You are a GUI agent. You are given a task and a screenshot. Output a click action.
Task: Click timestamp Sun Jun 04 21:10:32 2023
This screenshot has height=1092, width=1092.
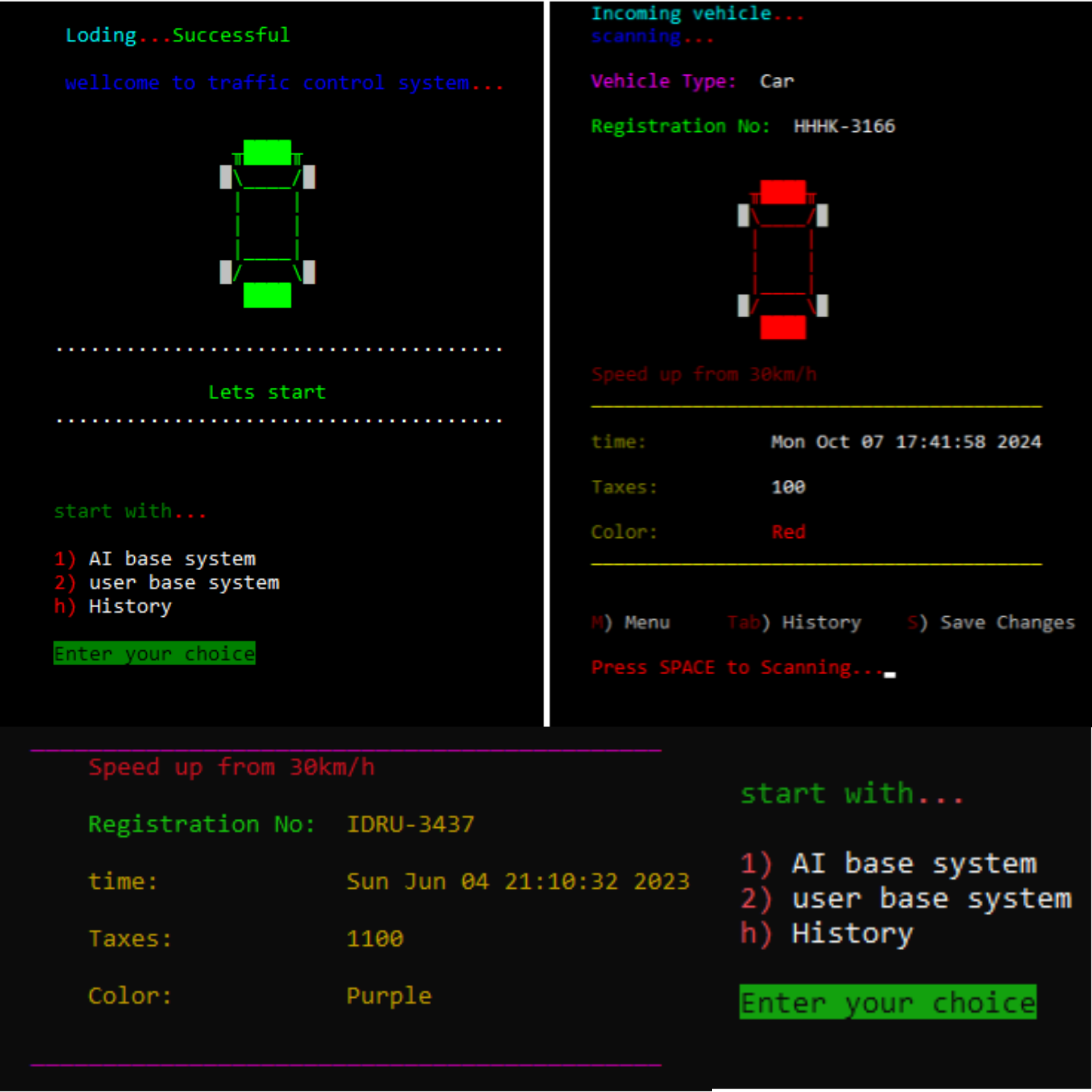point(518,882)
